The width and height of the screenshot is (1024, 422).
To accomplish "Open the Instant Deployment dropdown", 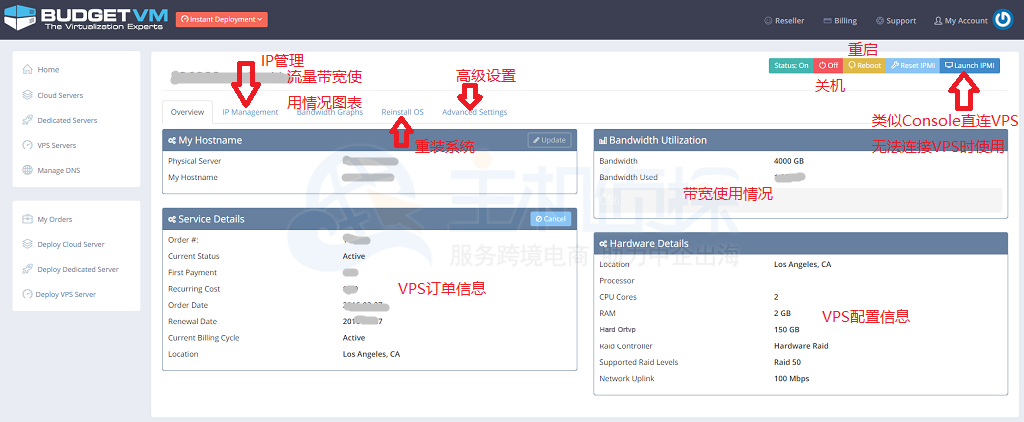I will coord(221,20).
